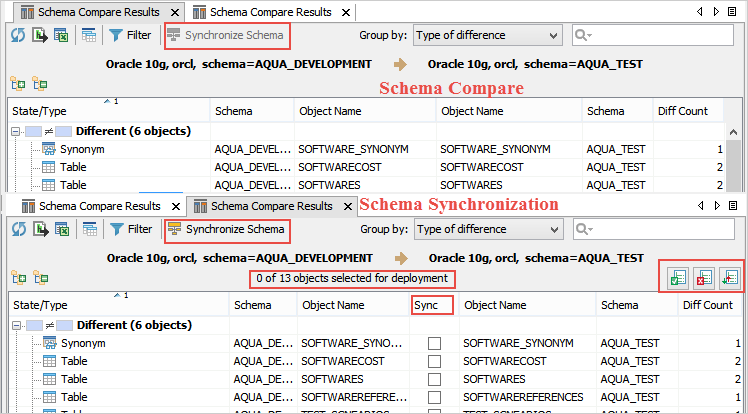Image resolution: width=748 pixels, height=414 pixels.
Task: Click lower Diff Count column header
Action: (x=708, y=305)
